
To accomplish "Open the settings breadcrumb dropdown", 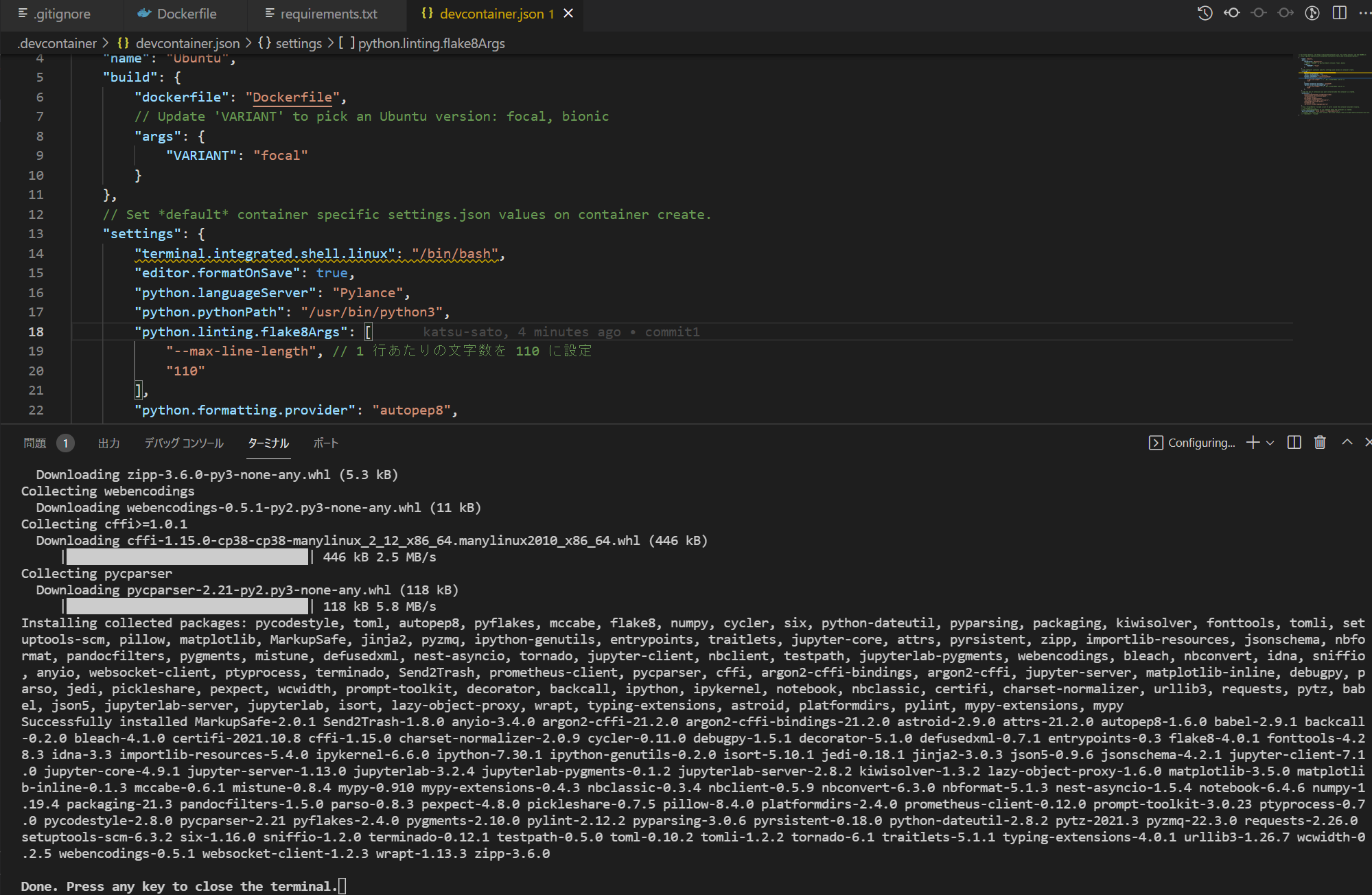I will click(299, 43).
